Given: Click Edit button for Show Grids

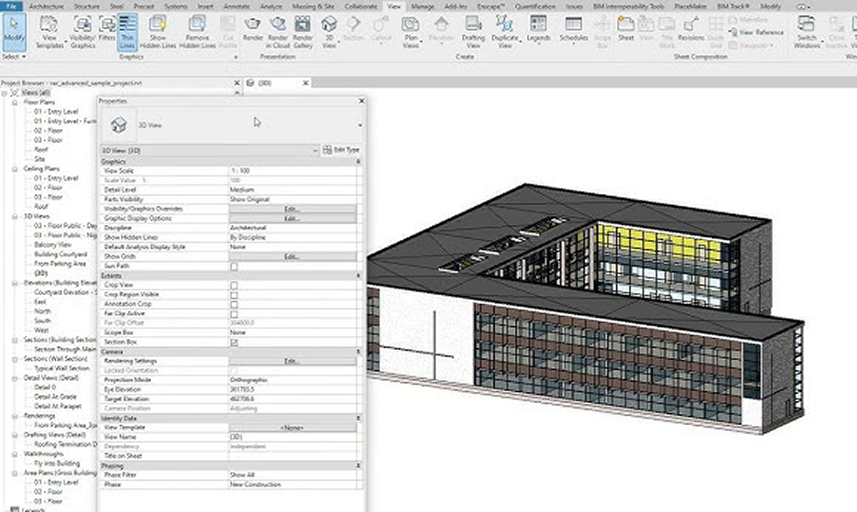Looking at the screenshot, I should tap(292, 256).
